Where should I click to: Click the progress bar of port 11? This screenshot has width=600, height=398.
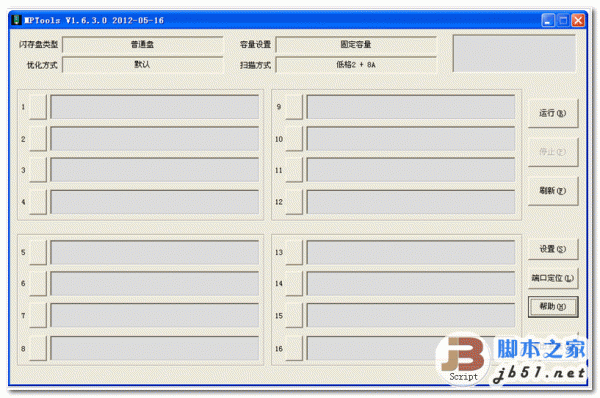[x=411, y=170]
